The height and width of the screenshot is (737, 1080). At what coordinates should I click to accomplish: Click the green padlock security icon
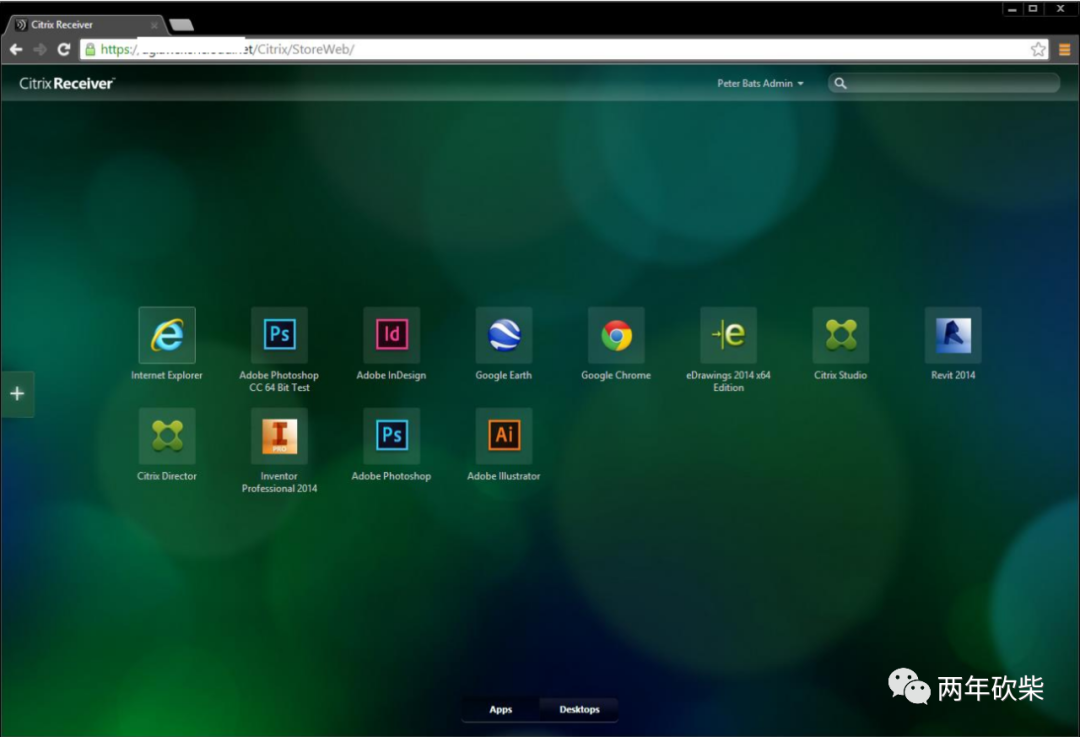point(90,49)
